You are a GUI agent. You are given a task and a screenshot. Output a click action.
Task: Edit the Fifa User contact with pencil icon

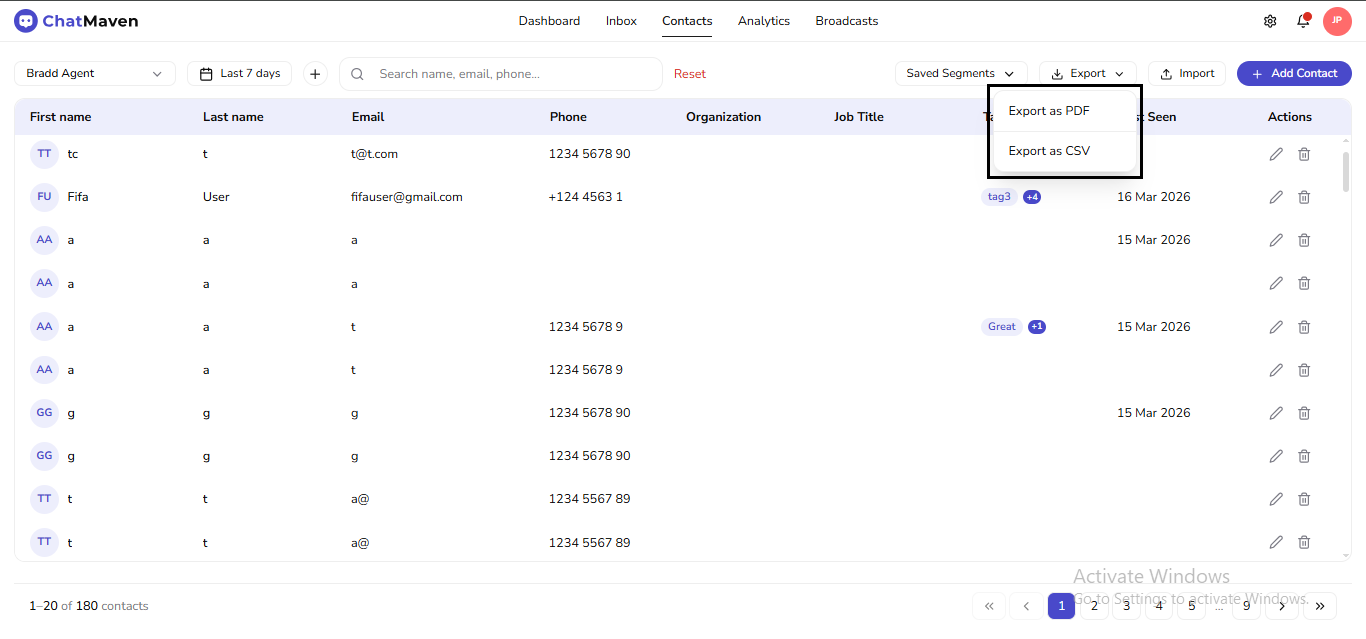(x=1276, y=196)
